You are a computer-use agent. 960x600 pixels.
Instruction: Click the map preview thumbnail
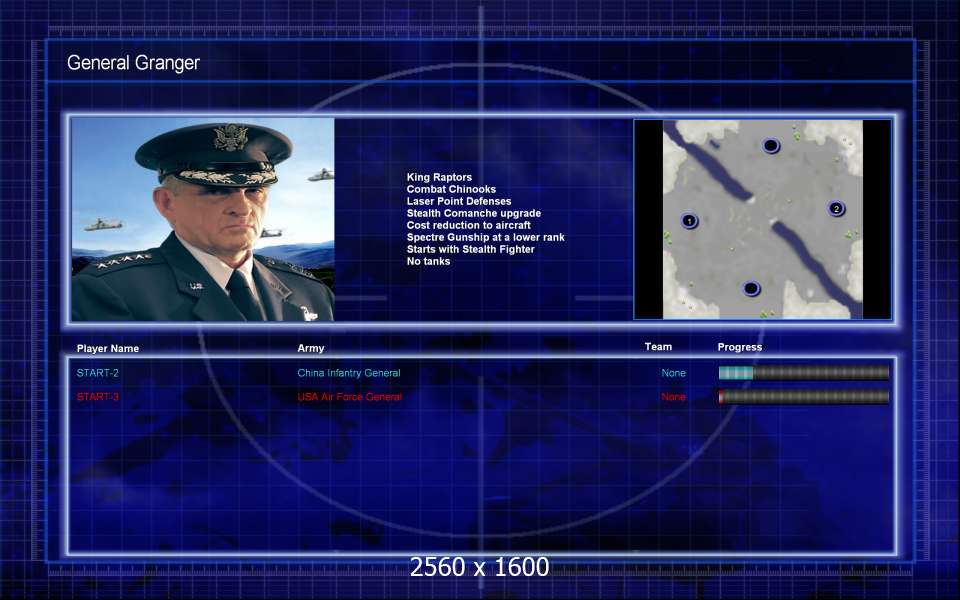pyautogui.click(x=762, y=219)
